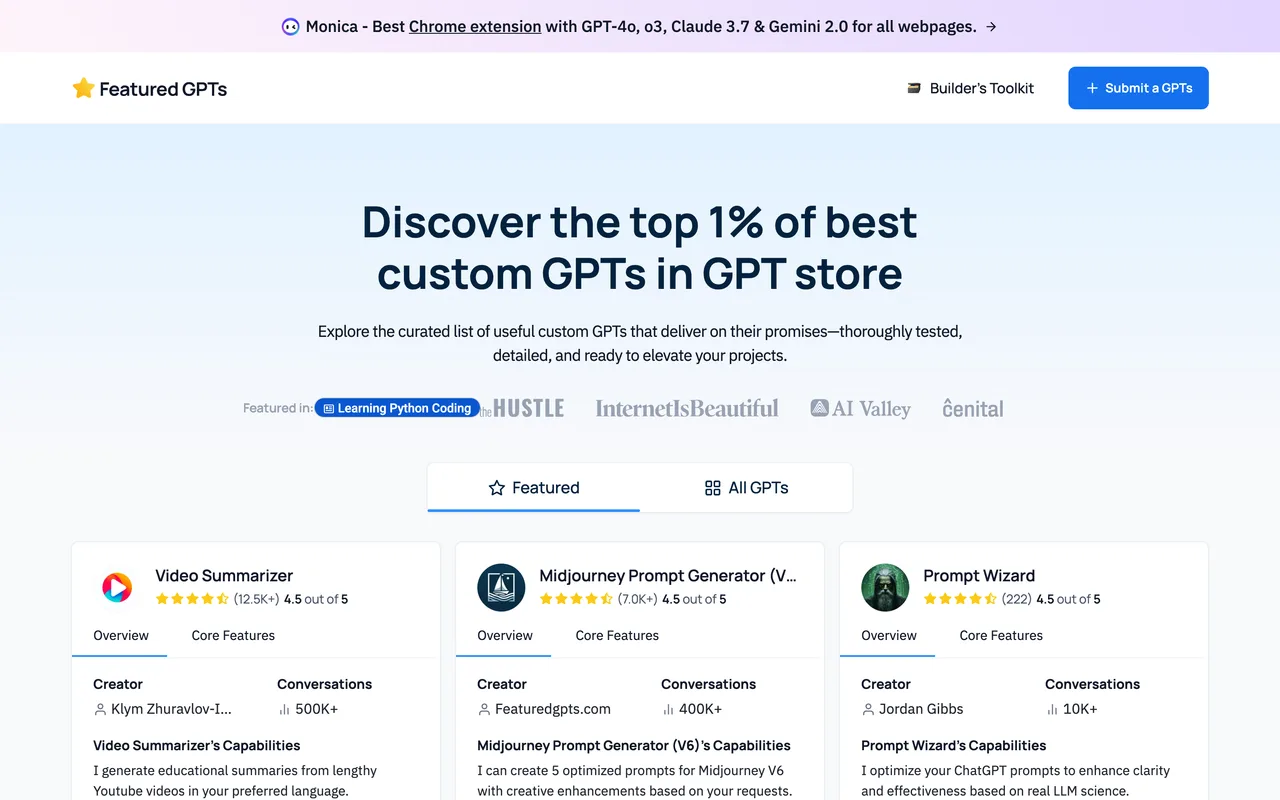Click the arrow at banner's end
This screenshot has height=800, width=1280.
(991, 27)
